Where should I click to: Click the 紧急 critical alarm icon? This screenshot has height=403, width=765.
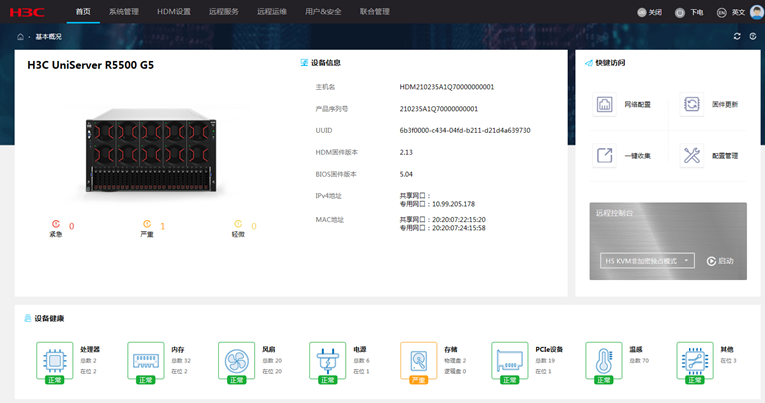tap(56, 224)
